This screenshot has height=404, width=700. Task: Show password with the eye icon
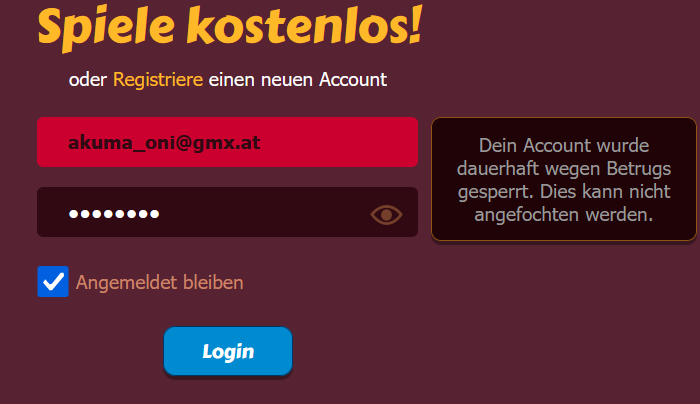[x=386, y=215]
